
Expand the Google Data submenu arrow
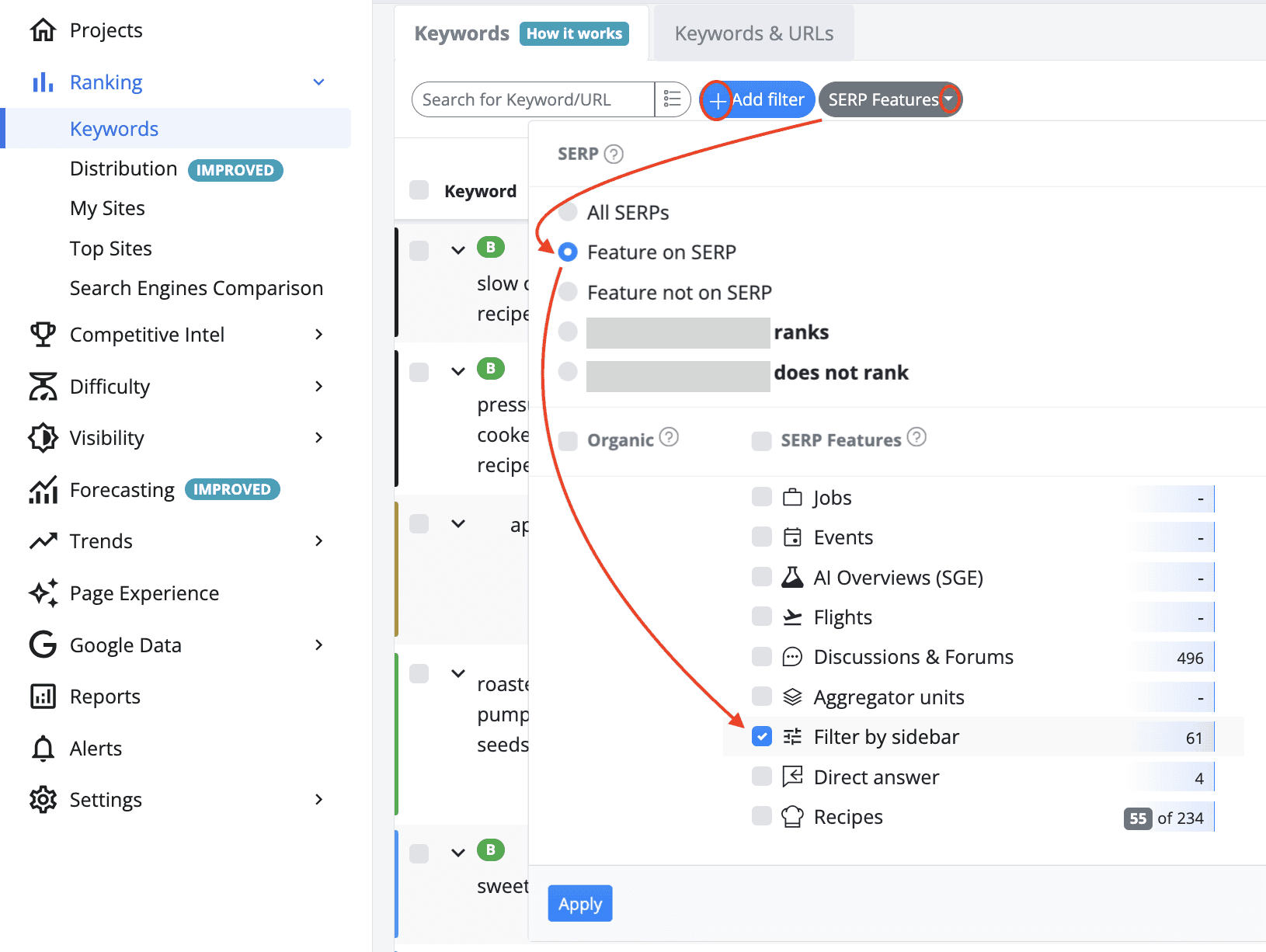318,645
